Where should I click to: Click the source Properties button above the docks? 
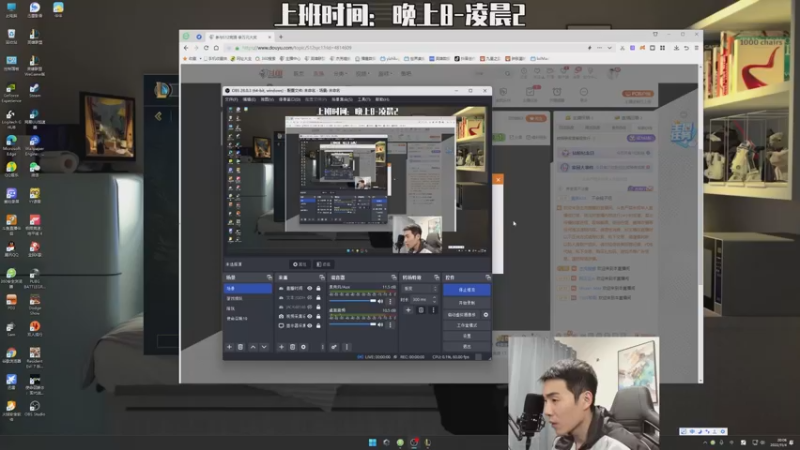click(300, 264)
